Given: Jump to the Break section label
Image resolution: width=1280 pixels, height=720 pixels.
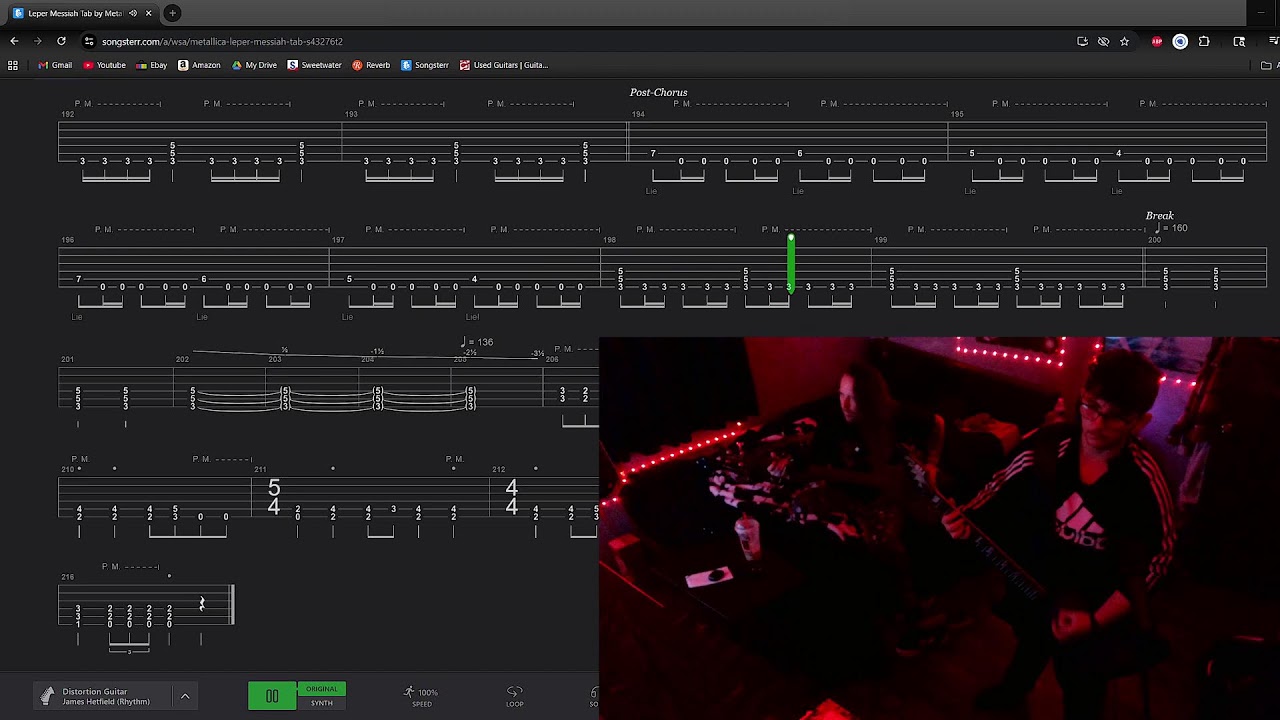Looking at the screenshot, I should (x=1160, y=215).
